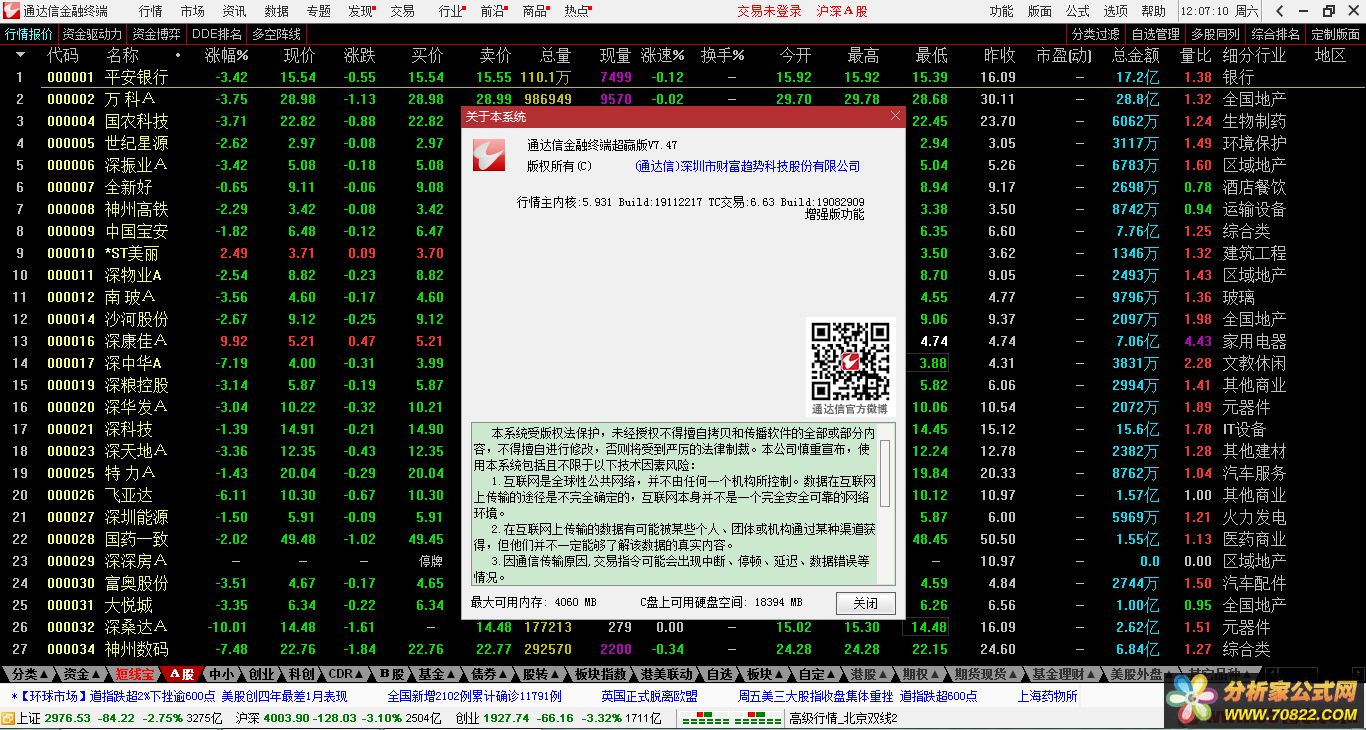The height and width of the screenshot is (730, 1366).
Task: Switch to the DDE排名 tab
Action: click(217, 34)
